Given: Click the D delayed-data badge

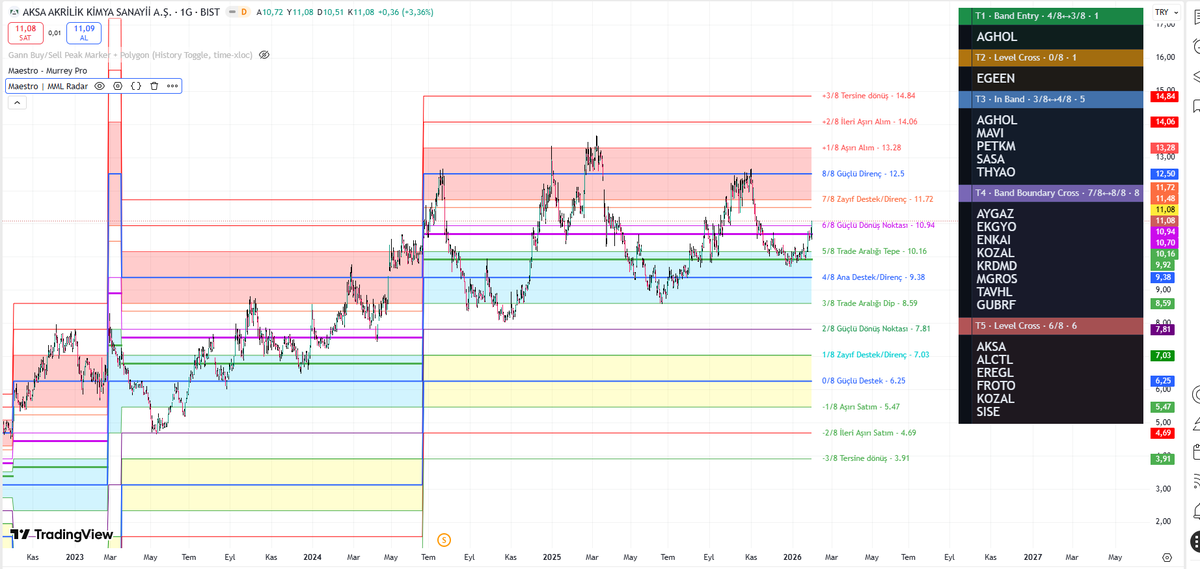Looking at the screenshot, I should click(243, 11).
